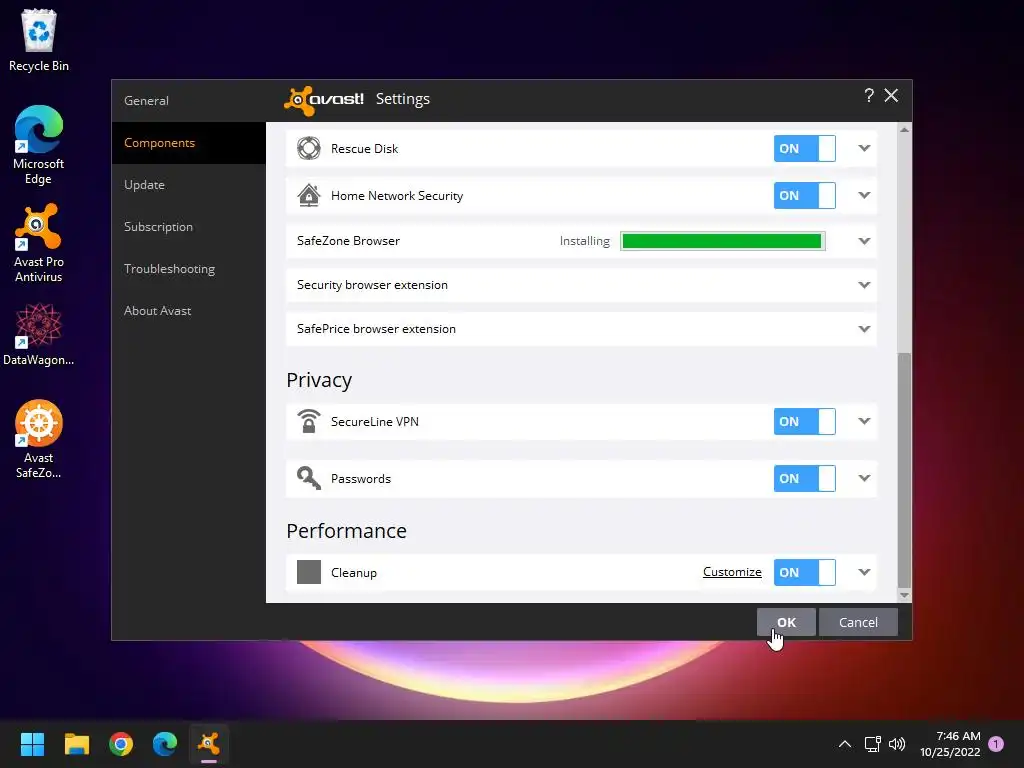This screenshot has height=768, width=1024.
Task: Expand Home Network Security chevron
Action: [864, 195]
